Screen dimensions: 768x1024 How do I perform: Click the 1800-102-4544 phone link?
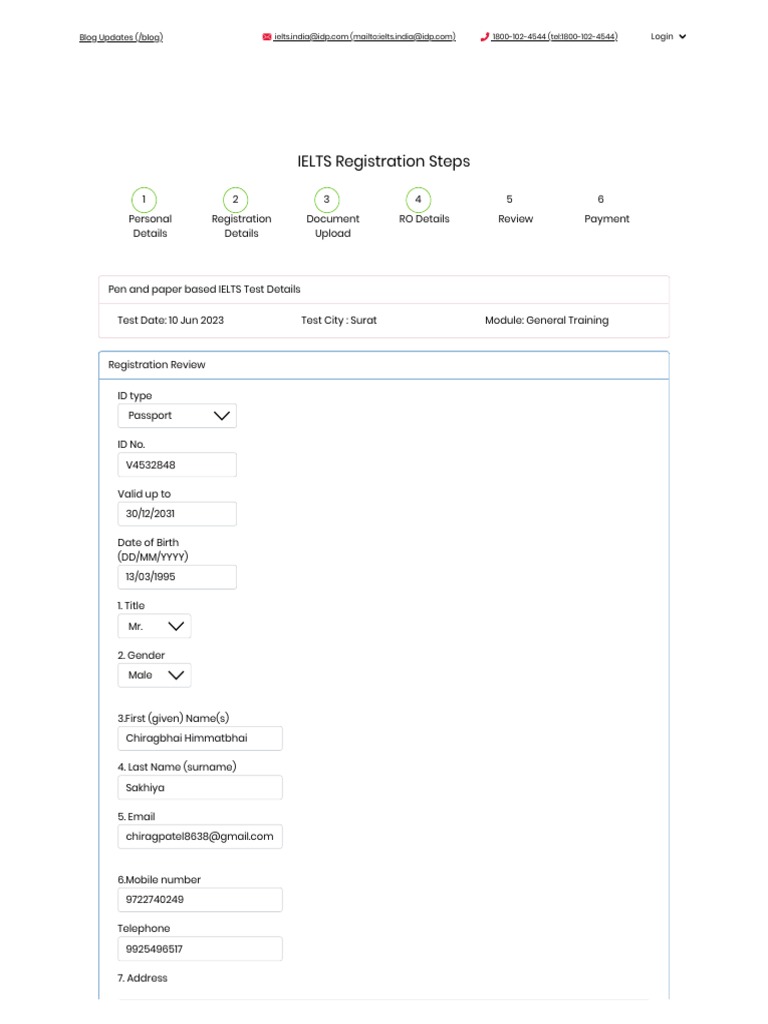click(554, 37)
